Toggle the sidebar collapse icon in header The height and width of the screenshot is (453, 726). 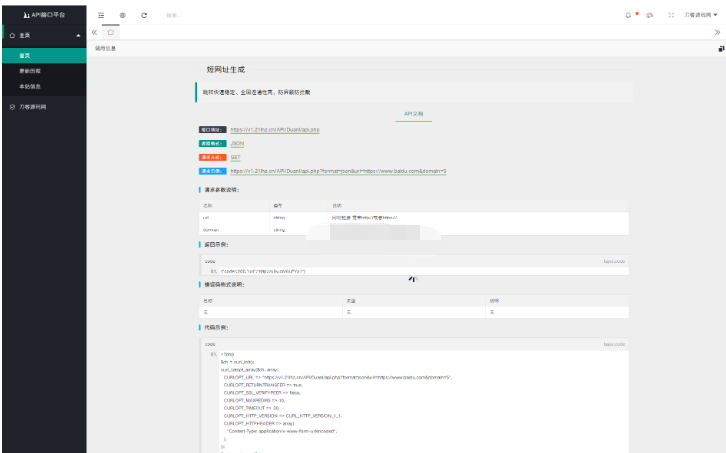tap(101, 15)
